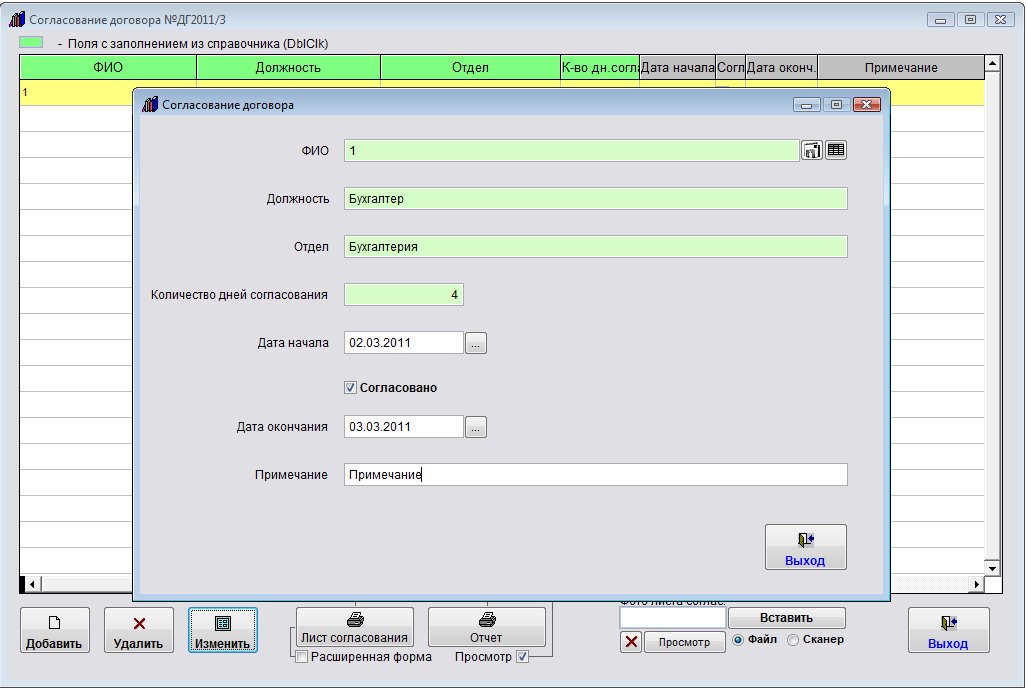Click Отчет print button
The height and width of the screenshot is (688, 1027).
(487, 627)
